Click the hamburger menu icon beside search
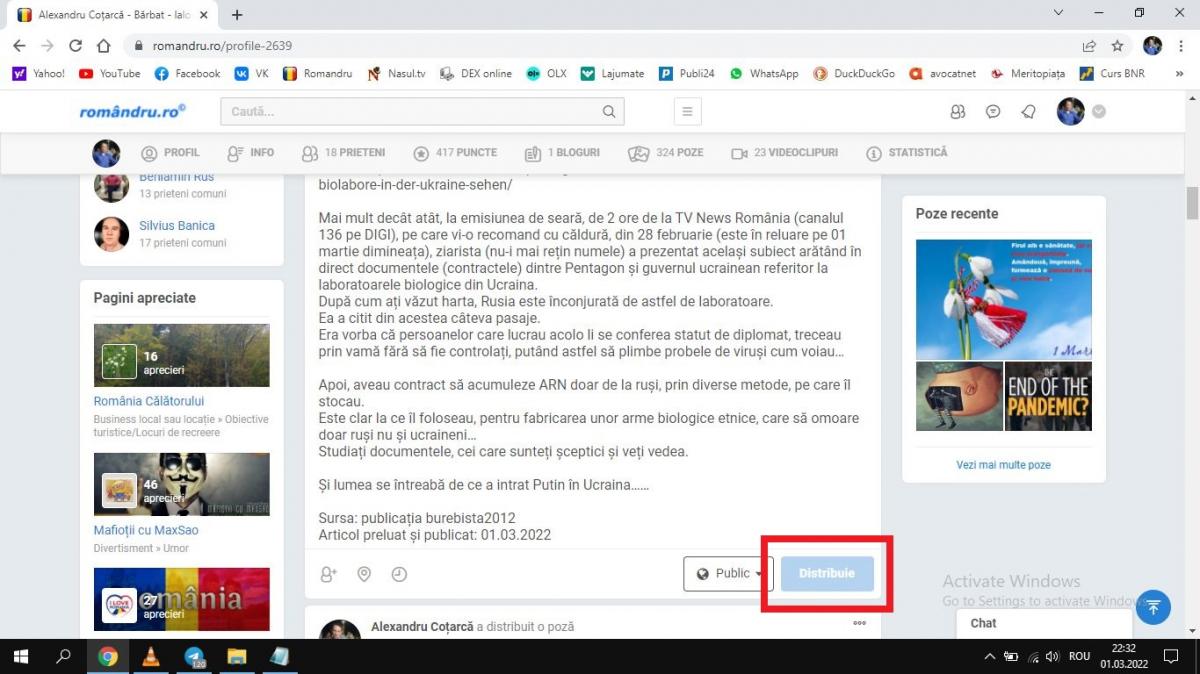This screenshot has width=1200, height=674. pyautogui.click(x=687, y=112)
